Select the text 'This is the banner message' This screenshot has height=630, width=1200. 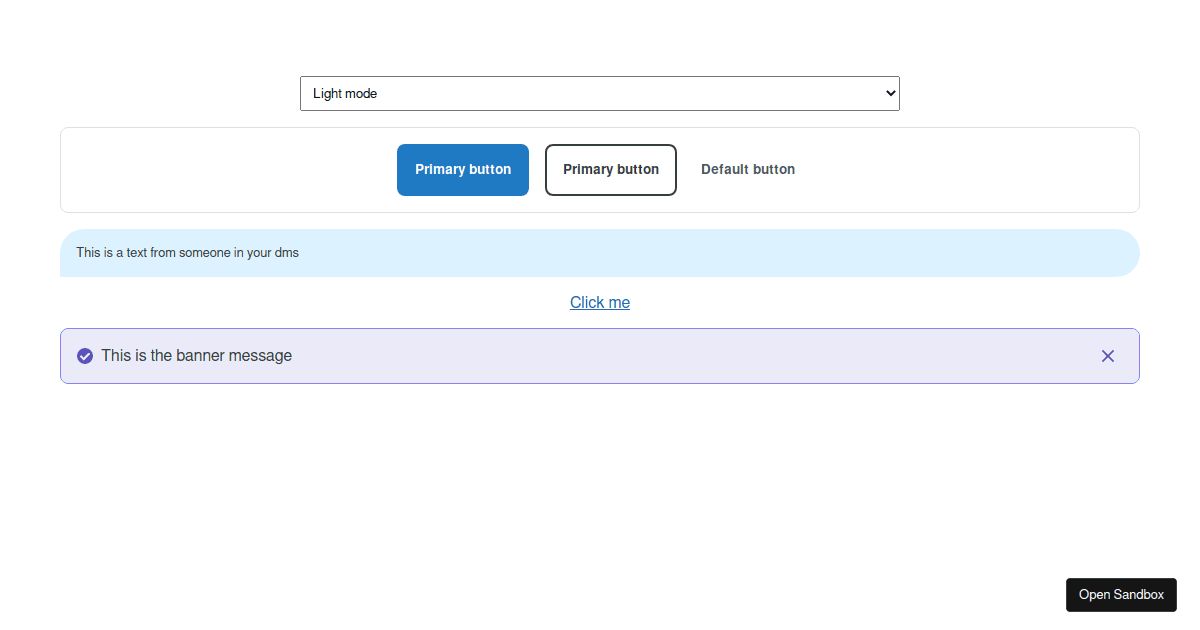coord(197,356)
